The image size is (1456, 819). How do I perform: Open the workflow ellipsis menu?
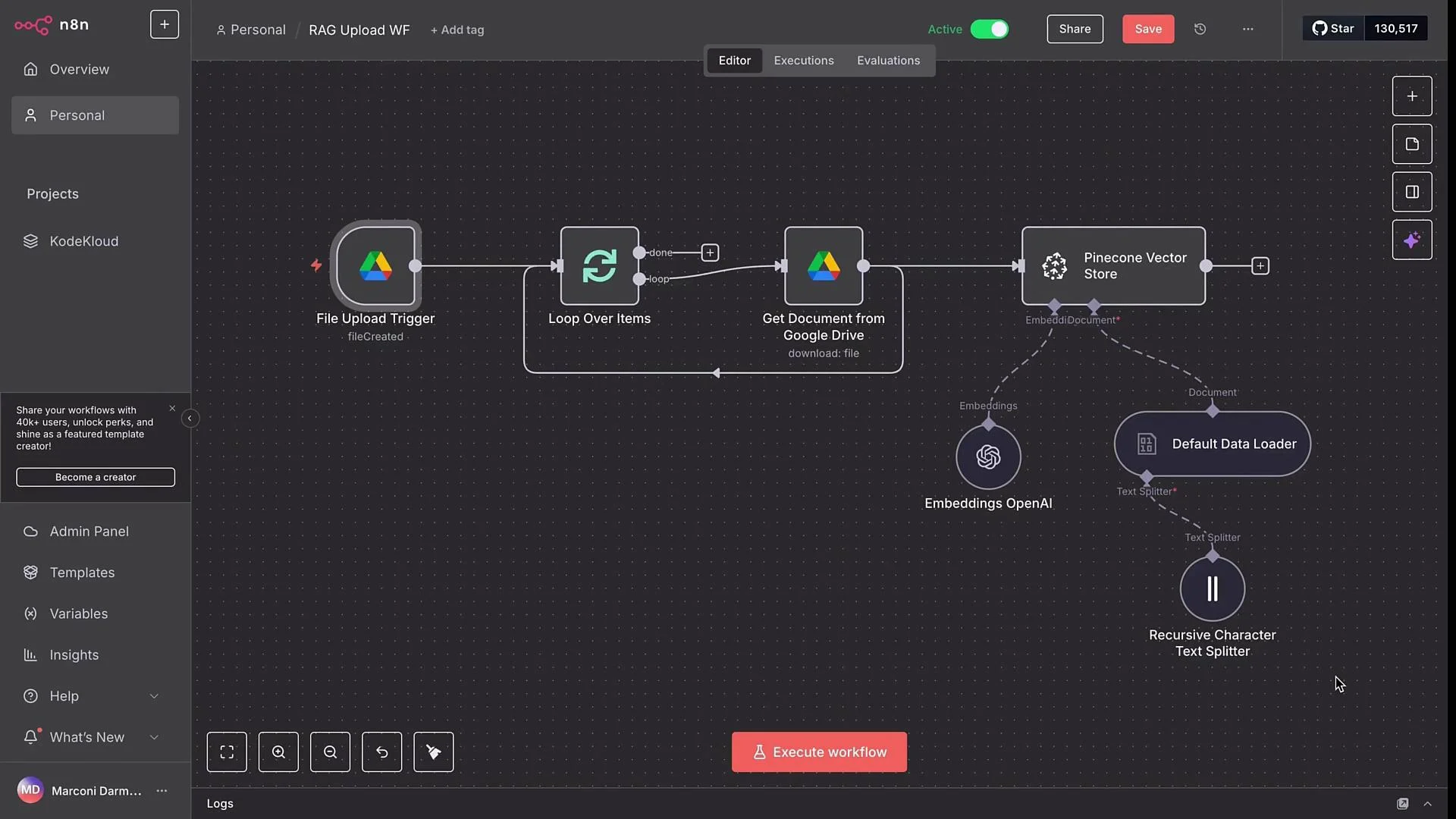pyautogui.click(x=1247, y=29)
